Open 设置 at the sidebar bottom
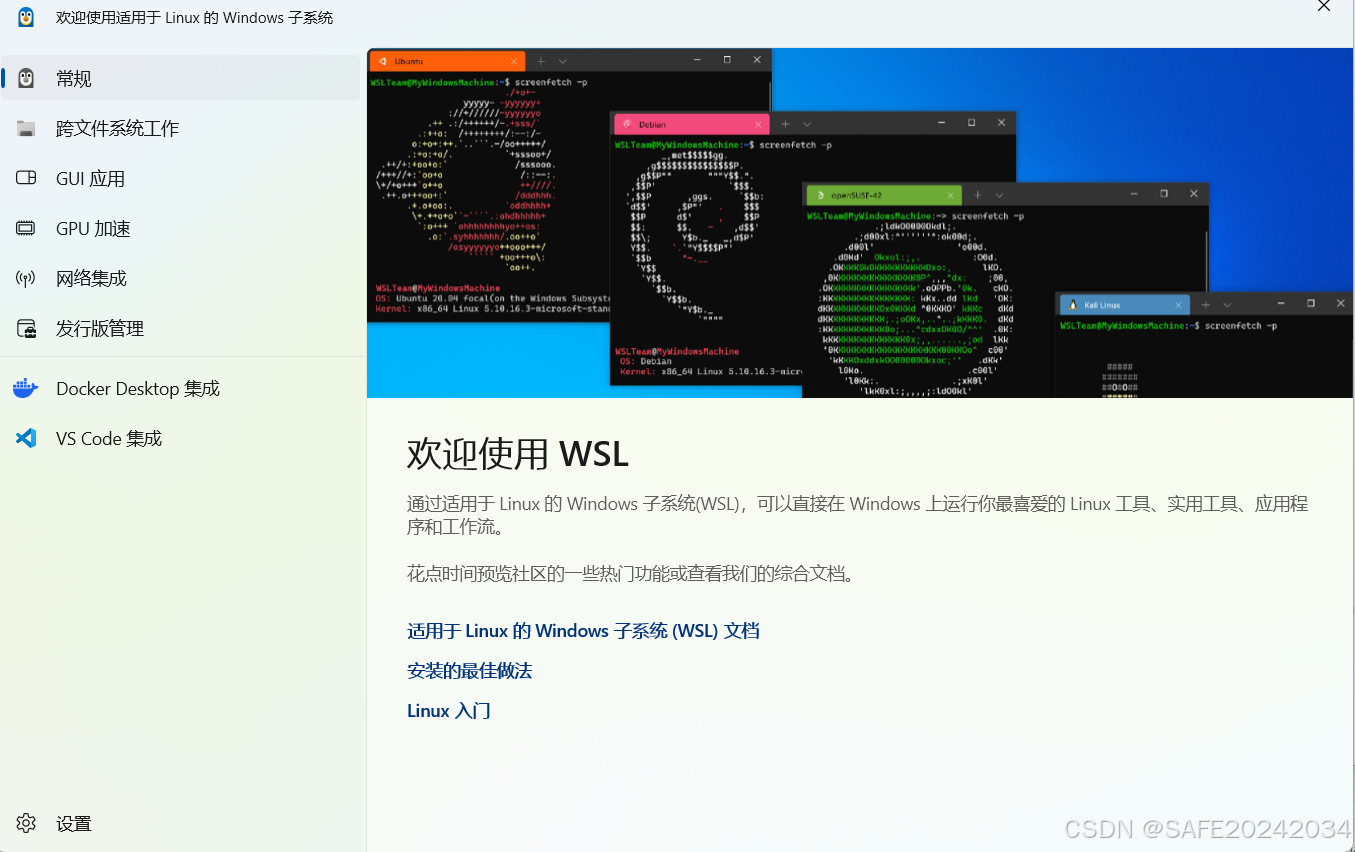1355x852 pixels. (x=181, y=823)
